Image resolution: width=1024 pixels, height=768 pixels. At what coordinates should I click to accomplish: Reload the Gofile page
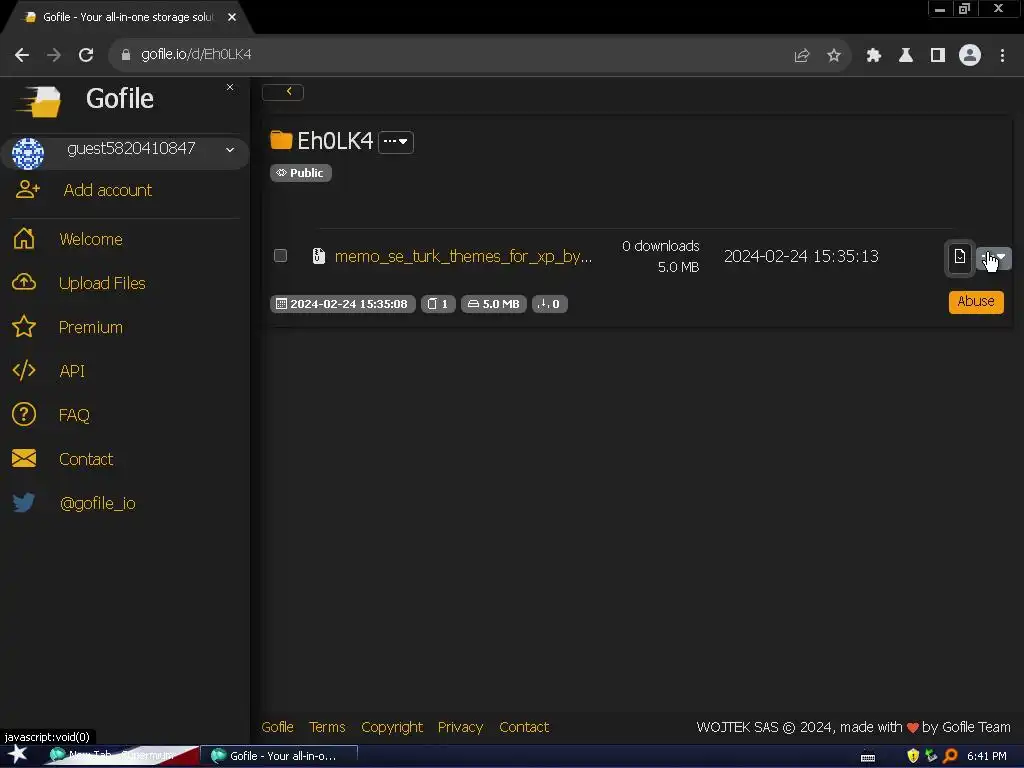pyautogui.click(x=86, y=55)
